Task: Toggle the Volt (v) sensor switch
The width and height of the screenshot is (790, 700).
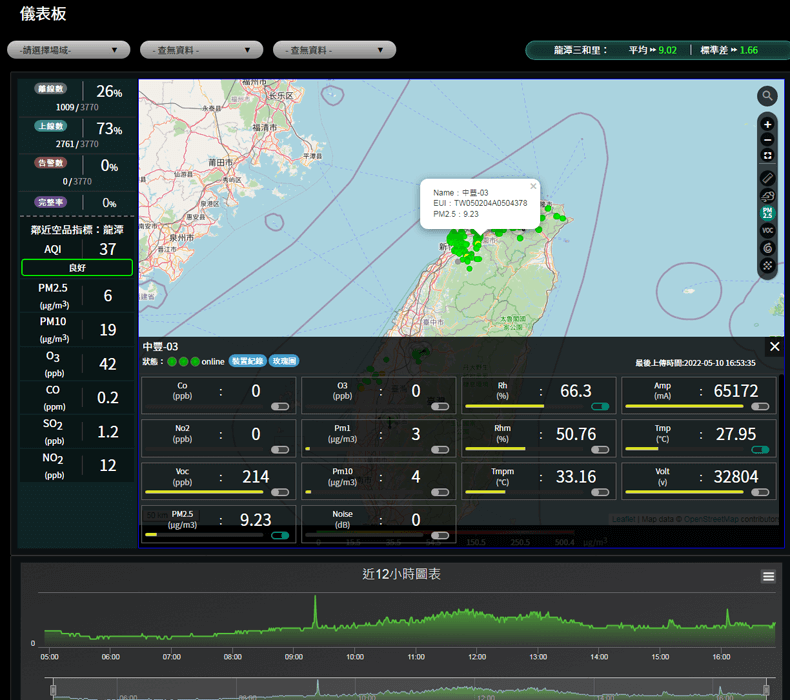Action: pyautogui.click(x=760, y=492)
